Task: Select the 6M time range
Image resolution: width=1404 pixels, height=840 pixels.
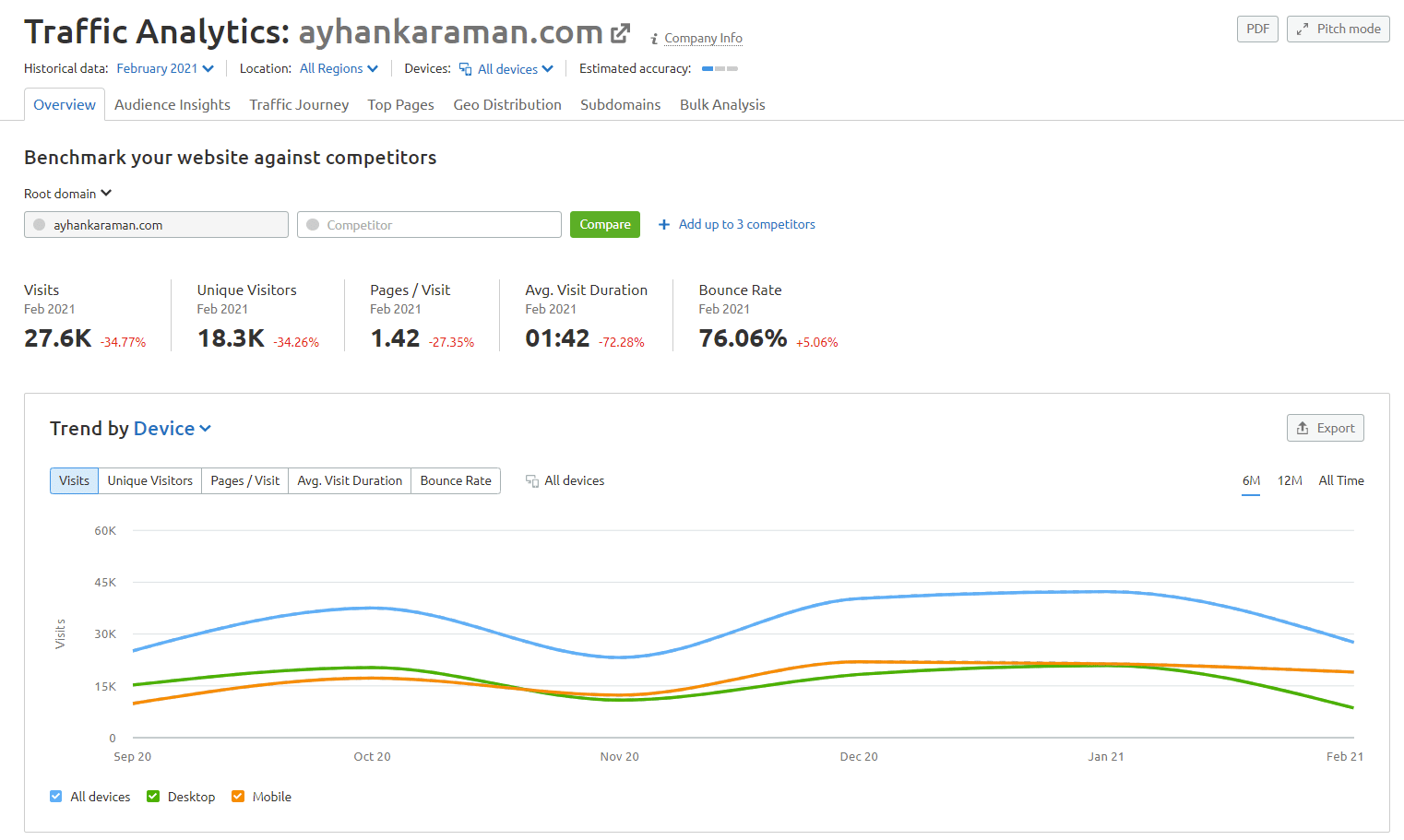Action: [1251, 481]
